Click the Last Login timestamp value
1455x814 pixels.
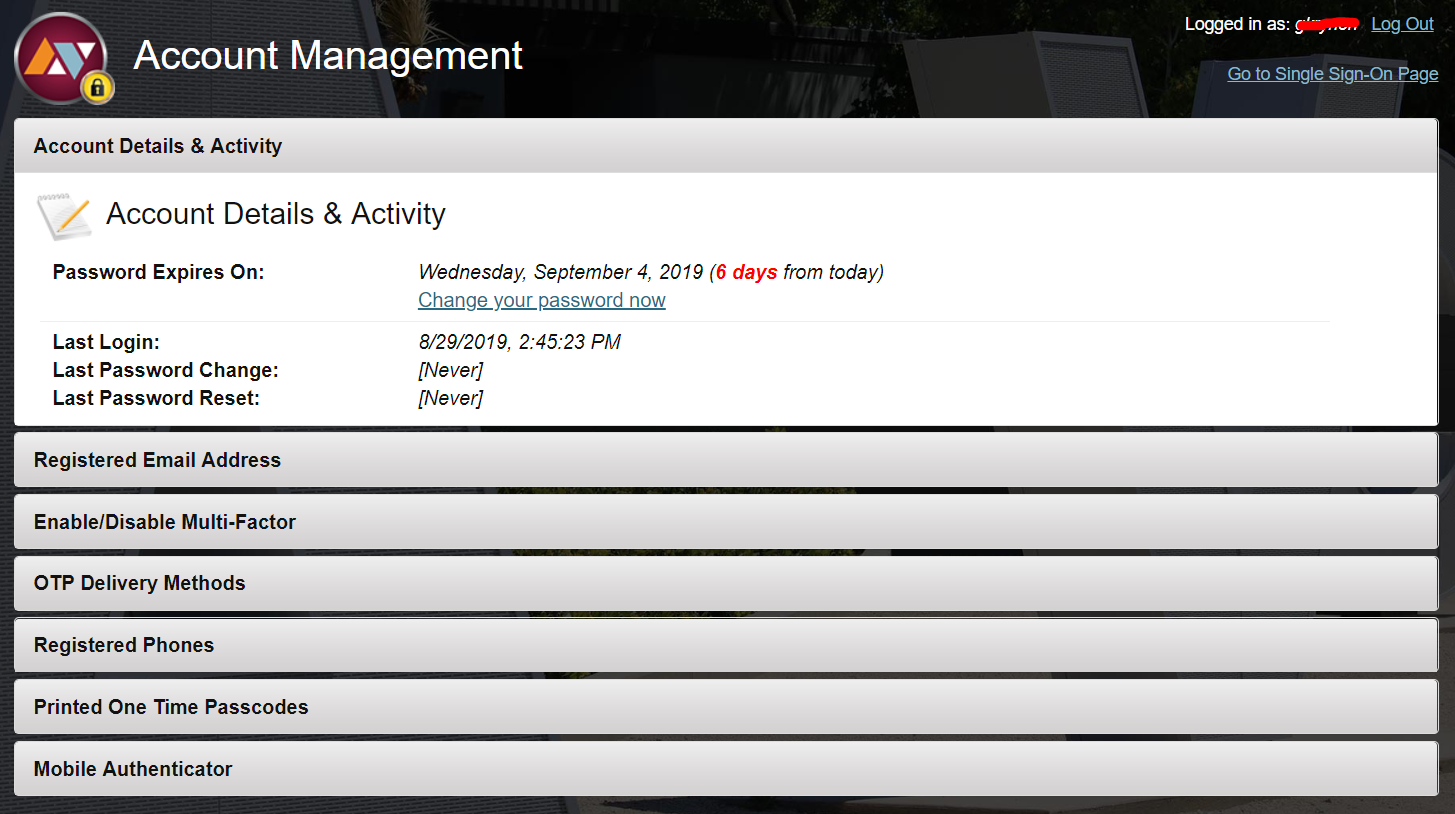pos(519,342)
